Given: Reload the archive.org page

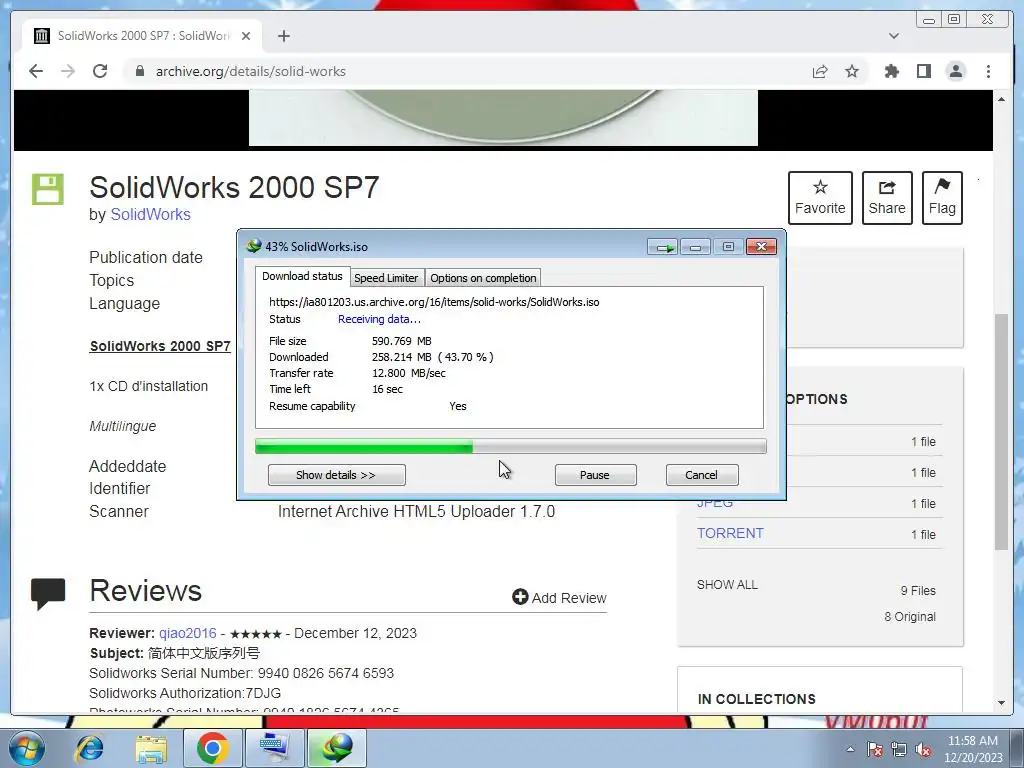Looking at the screenshot, I should [x=100, y=71].
